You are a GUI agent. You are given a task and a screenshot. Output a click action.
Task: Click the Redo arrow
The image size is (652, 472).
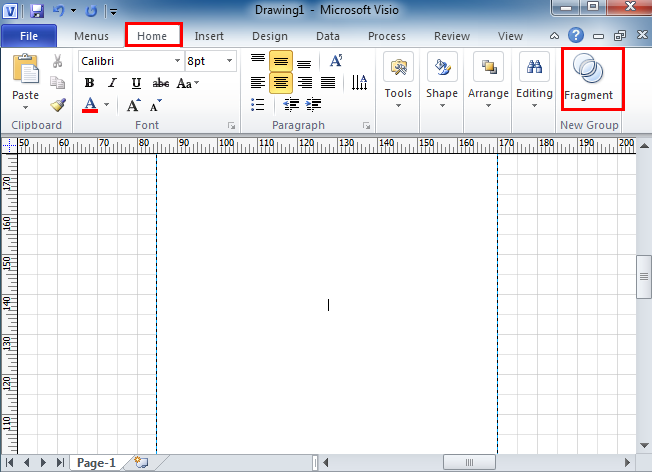(91, 11)
